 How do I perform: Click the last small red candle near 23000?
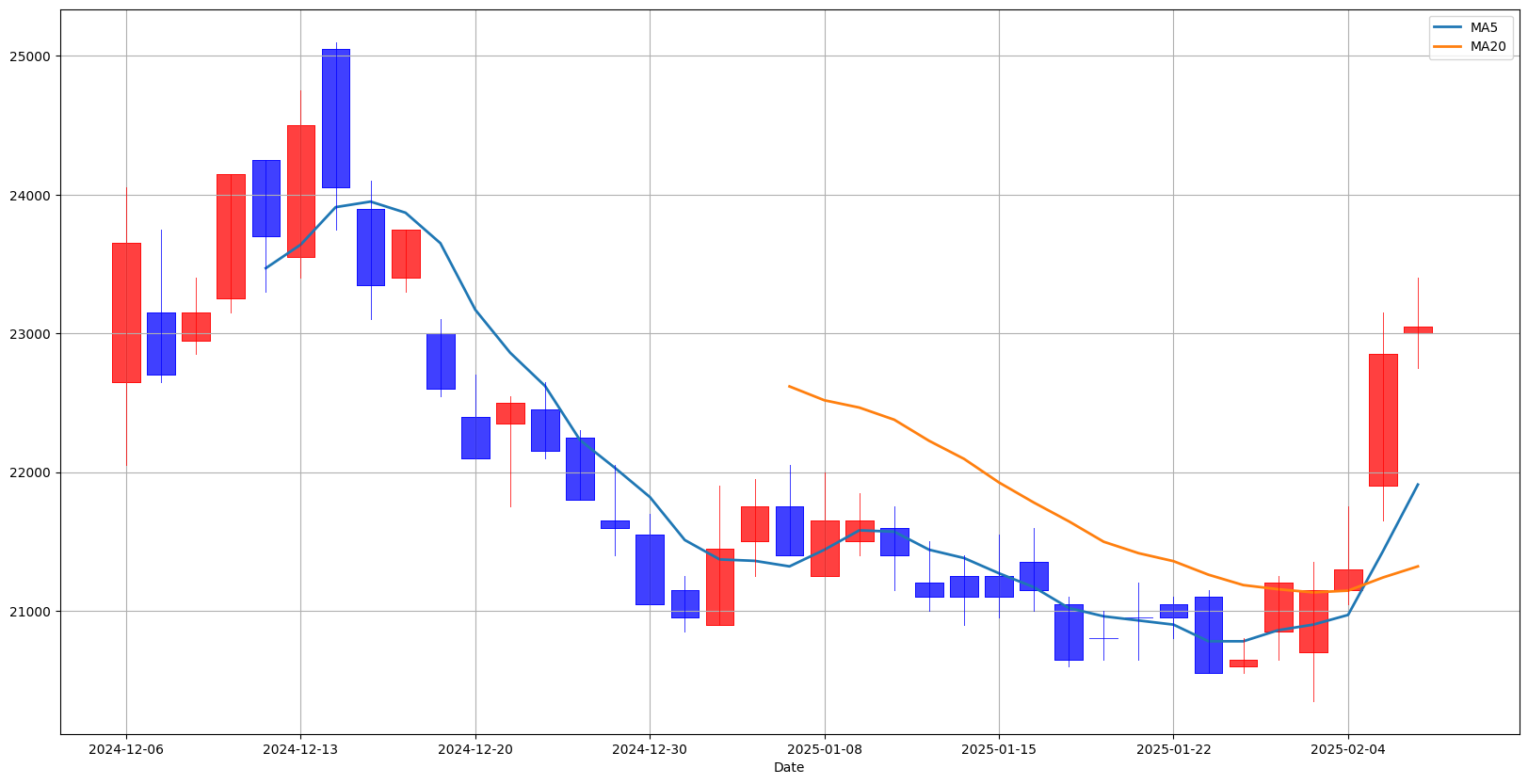pos(1418,329)
